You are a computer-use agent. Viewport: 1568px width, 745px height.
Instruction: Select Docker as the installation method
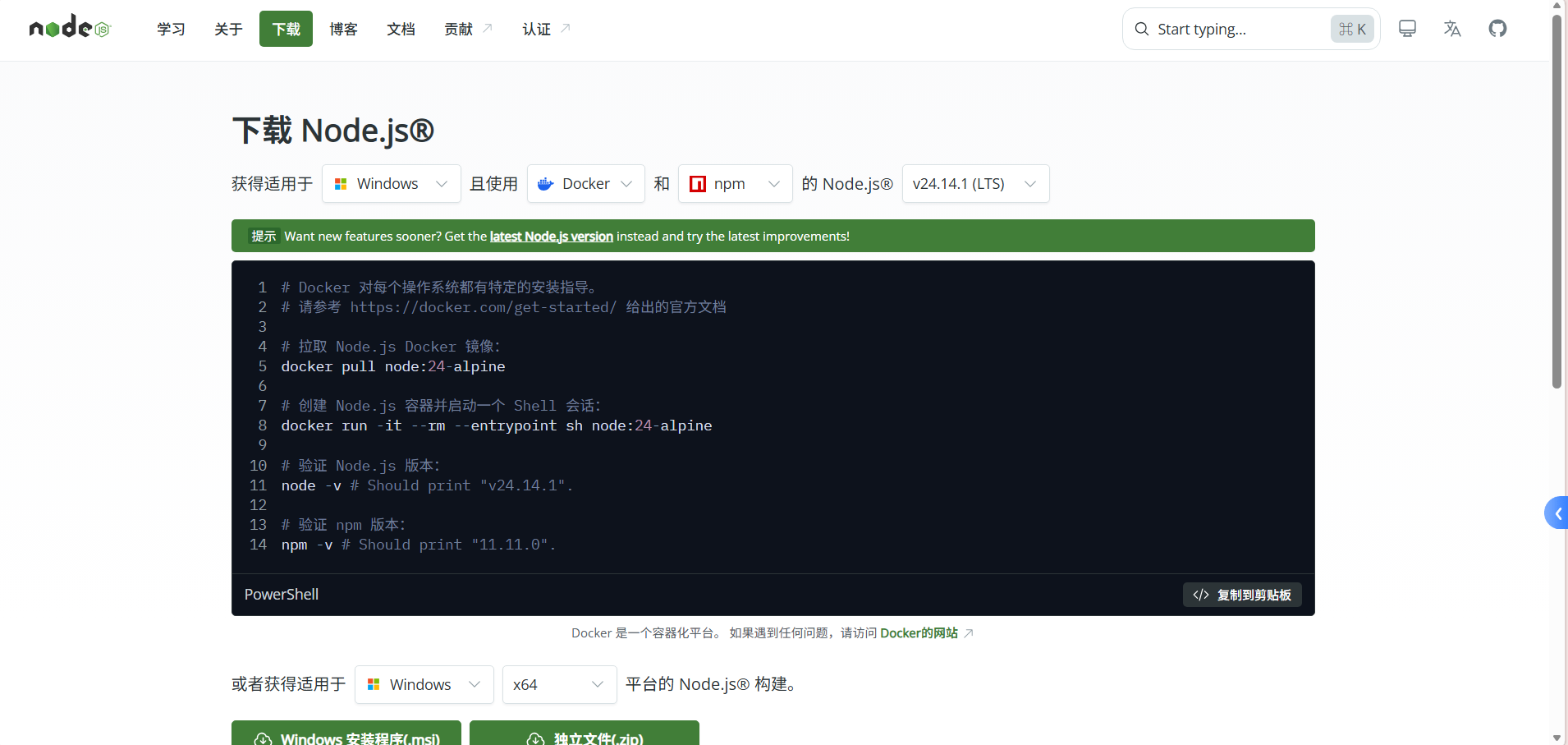tap(585, 184)
